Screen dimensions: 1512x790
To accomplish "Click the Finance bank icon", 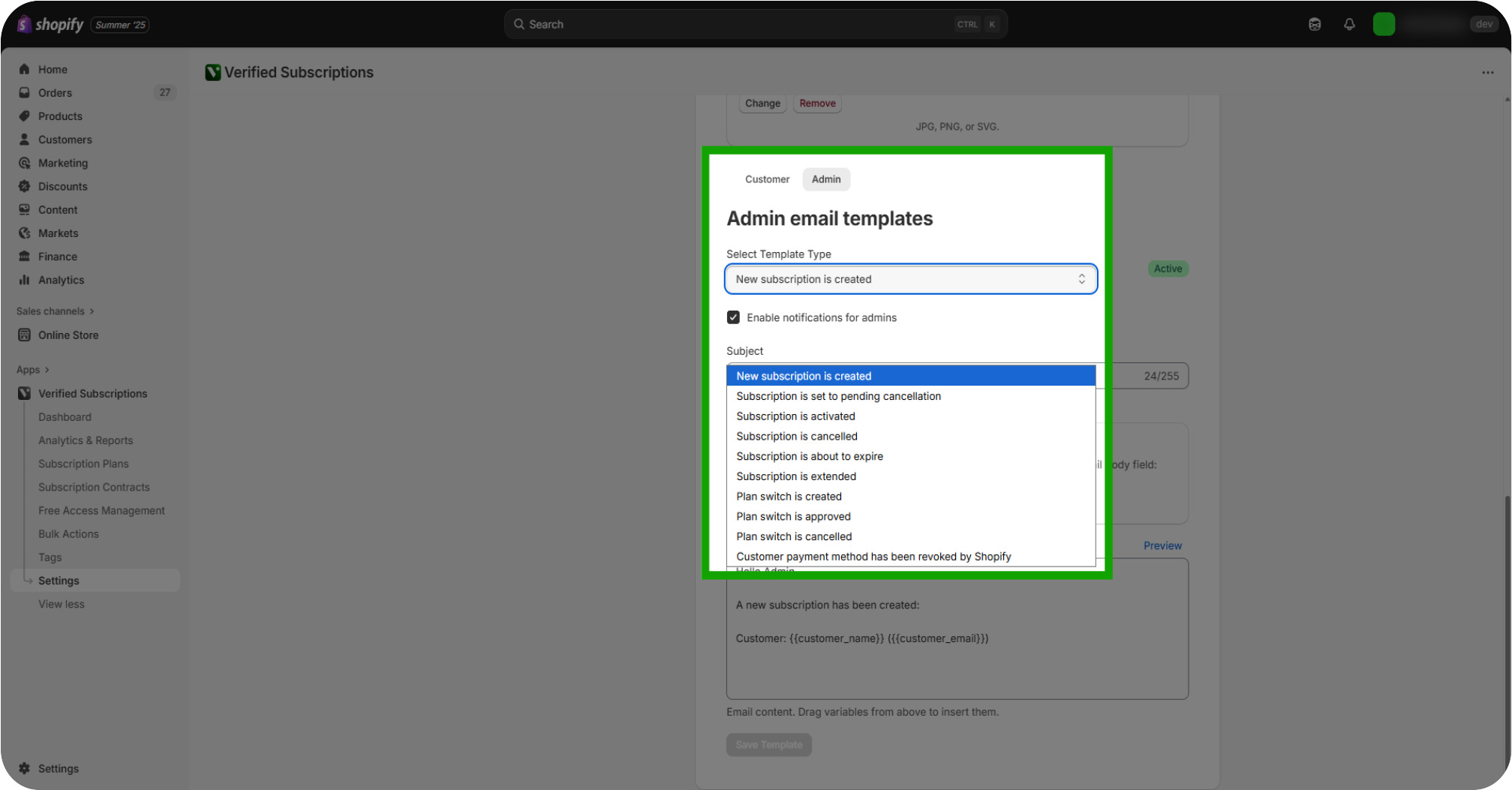I will 24,256.
